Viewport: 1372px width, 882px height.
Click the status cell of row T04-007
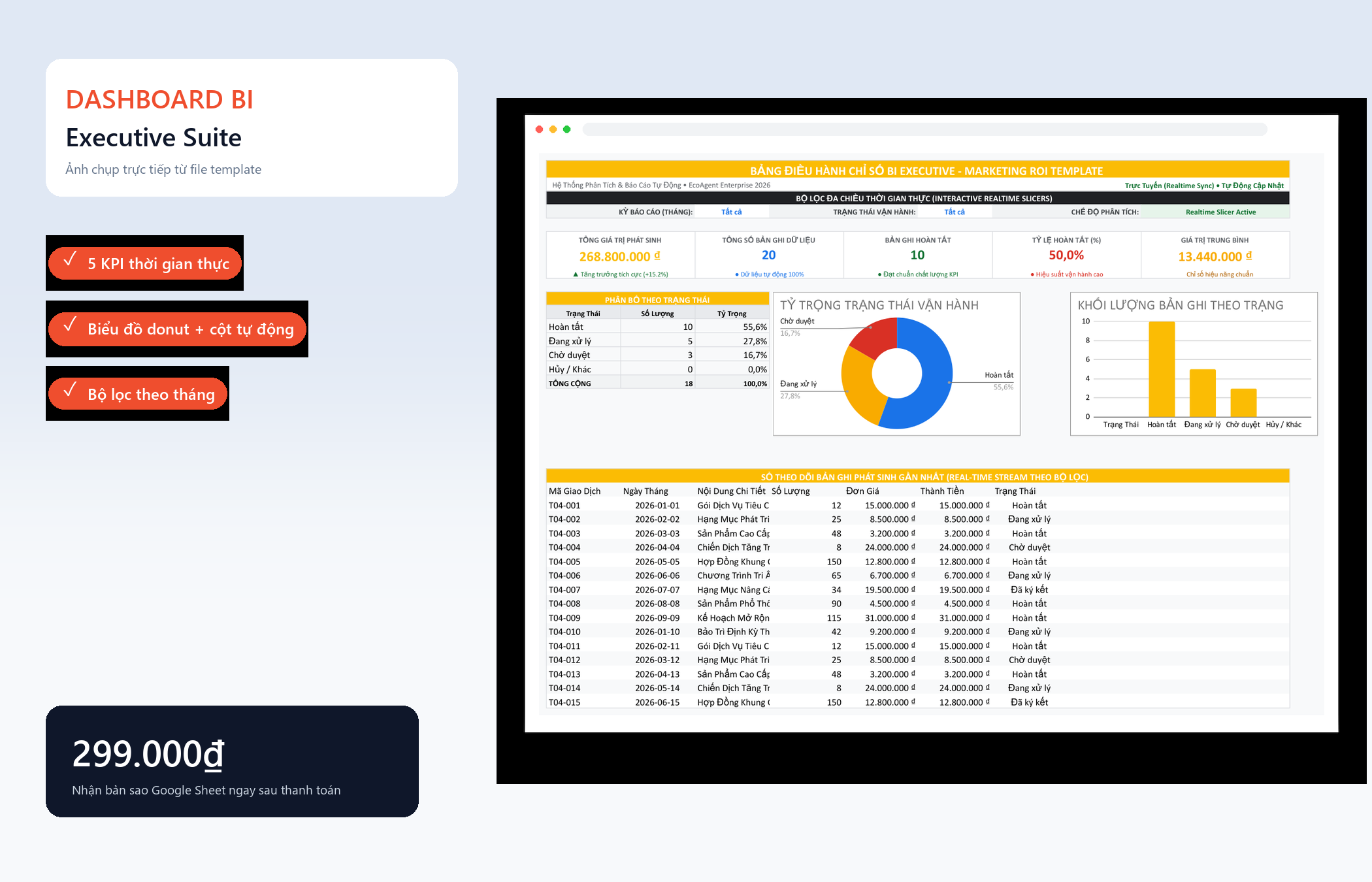pyautogui.click(x=1029, y=590)
